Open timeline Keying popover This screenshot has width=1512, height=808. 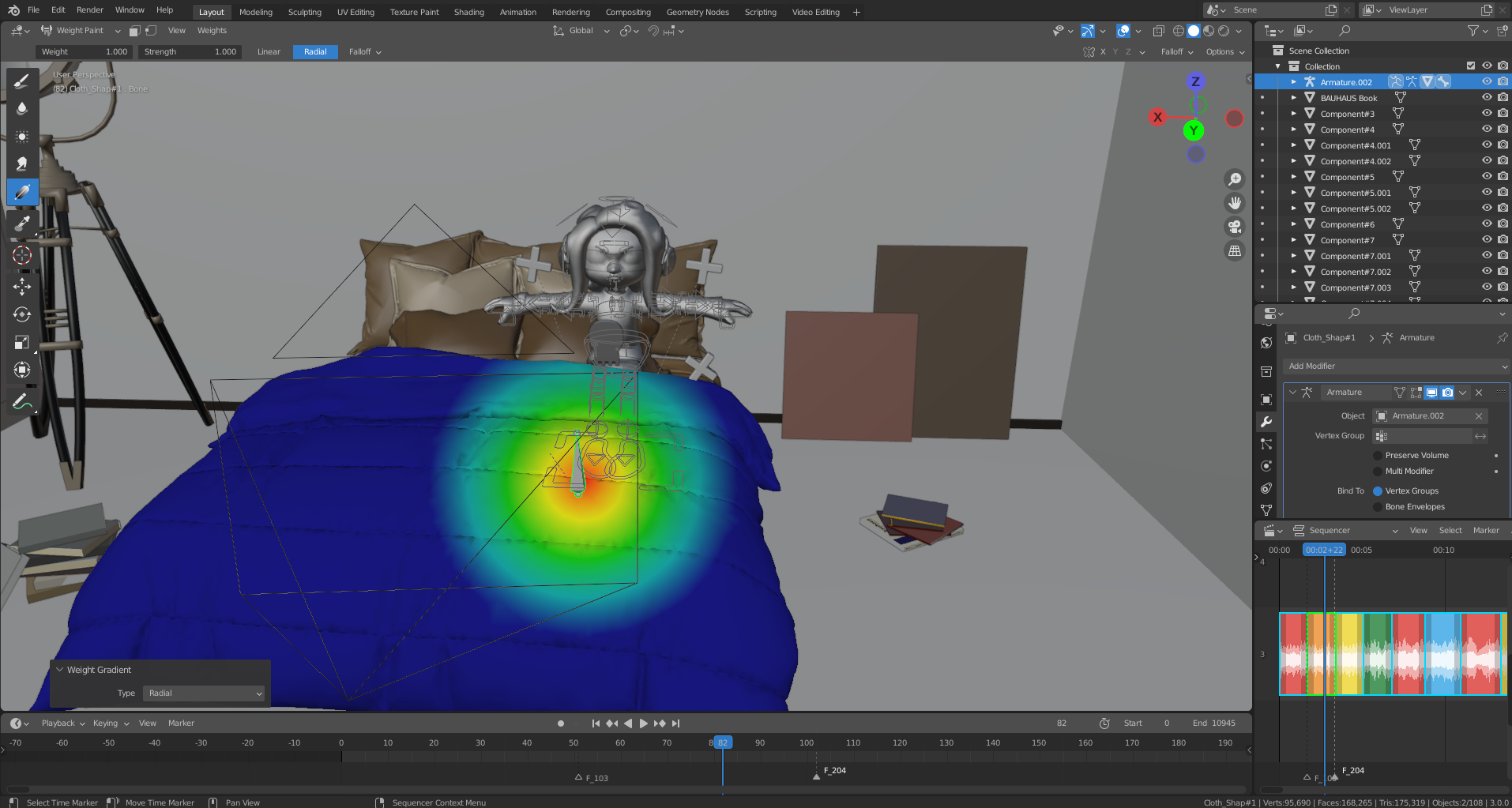point(111,723)
